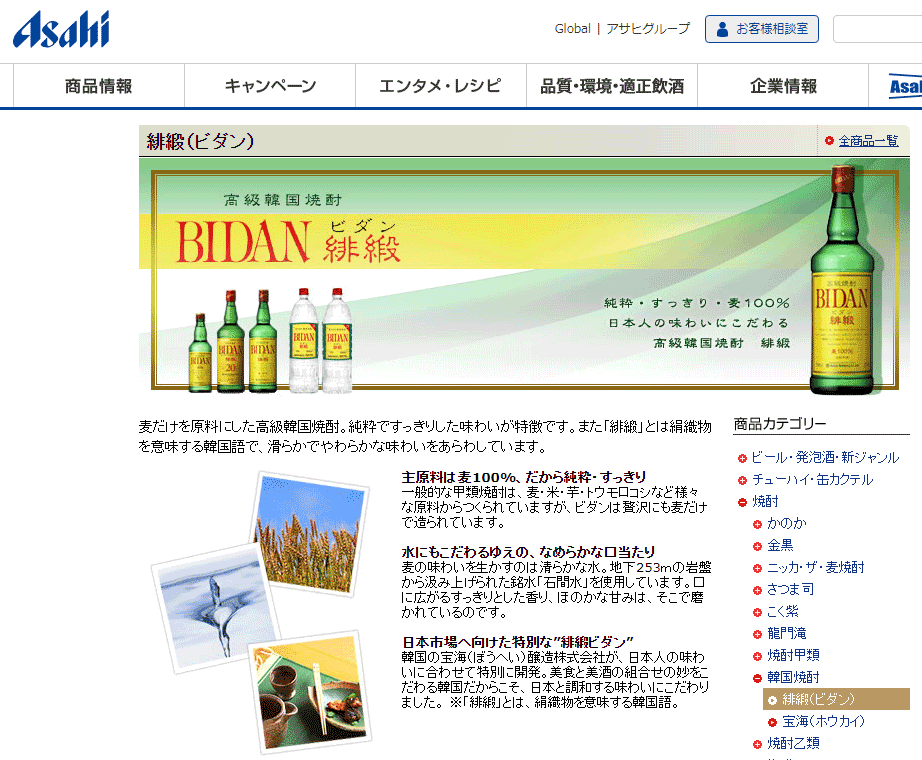Open the 龍門滝 product link
Screen dimensions: 922x760
787,633
